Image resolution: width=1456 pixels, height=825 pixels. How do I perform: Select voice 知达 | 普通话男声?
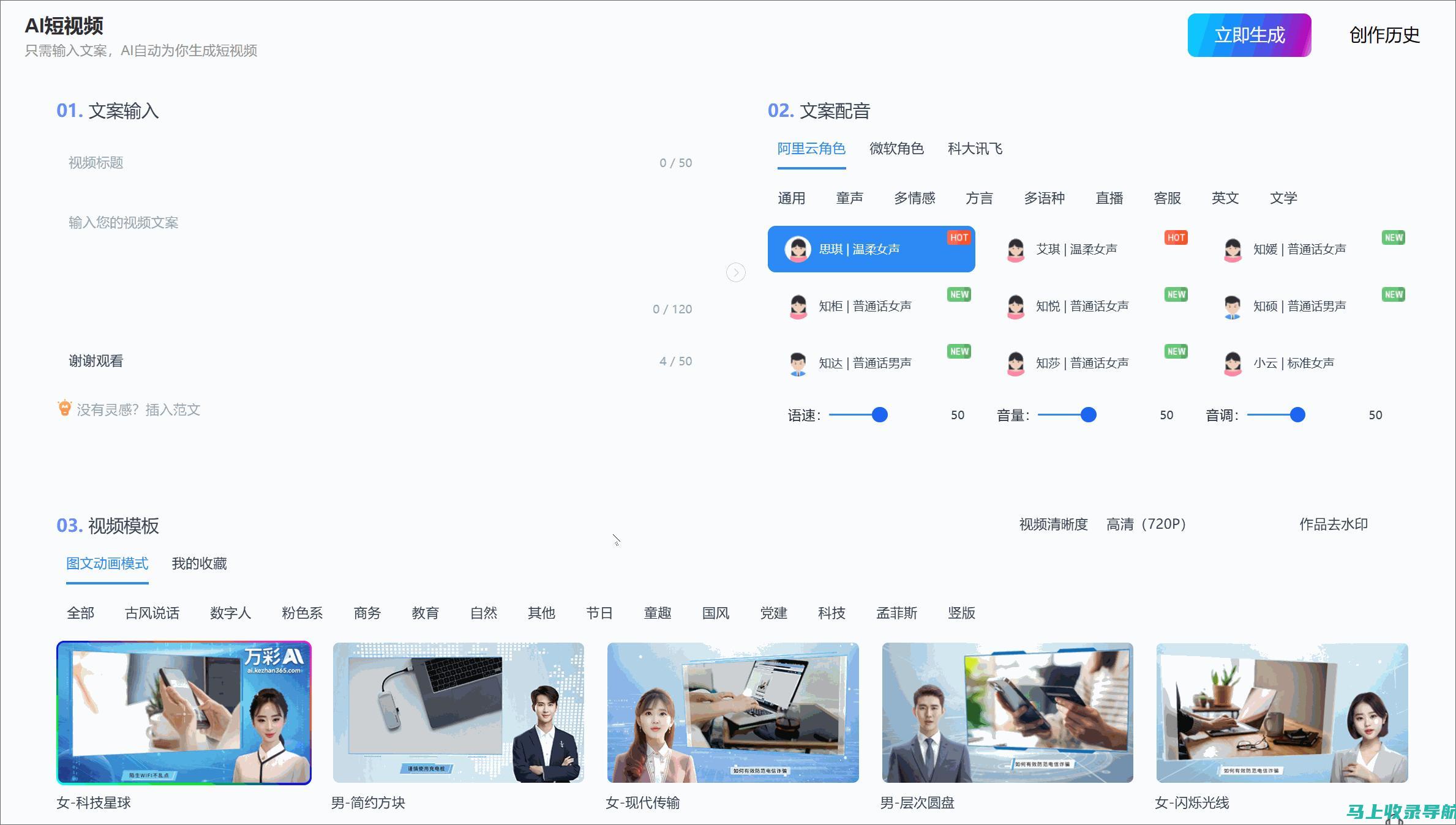[x=871, y=363]
